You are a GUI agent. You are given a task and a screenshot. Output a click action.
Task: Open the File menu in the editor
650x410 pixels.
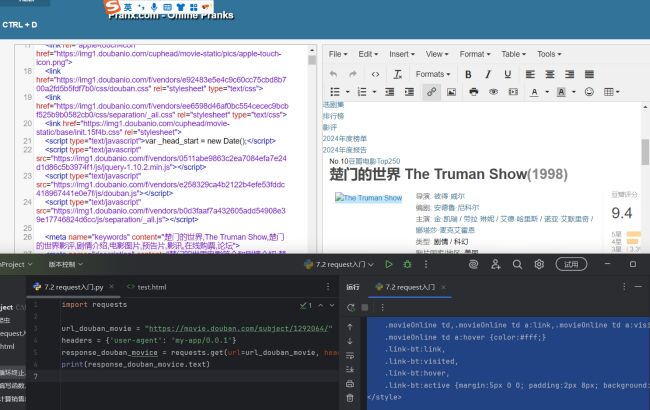point(338,54)
